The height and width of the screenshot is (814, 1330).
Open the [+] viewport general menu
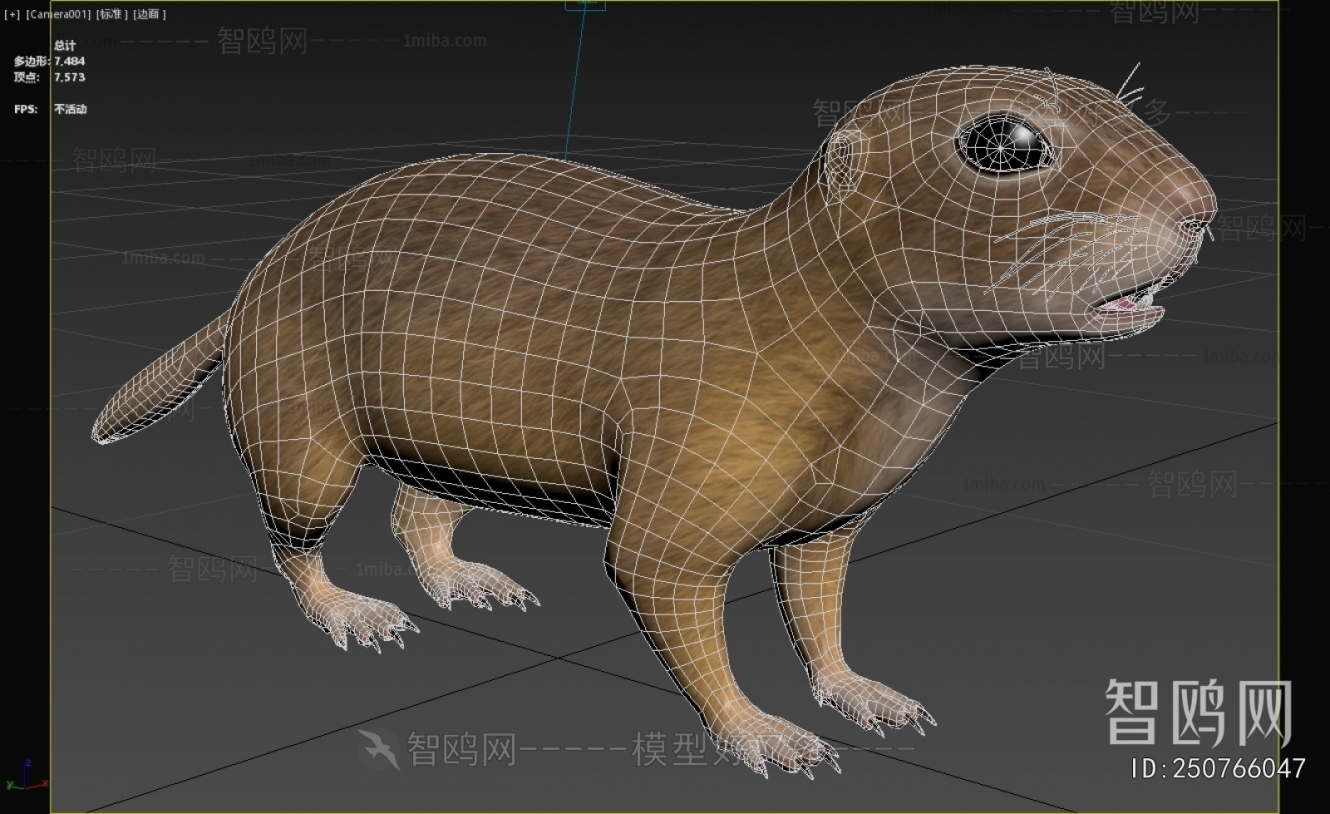point(12,14)
